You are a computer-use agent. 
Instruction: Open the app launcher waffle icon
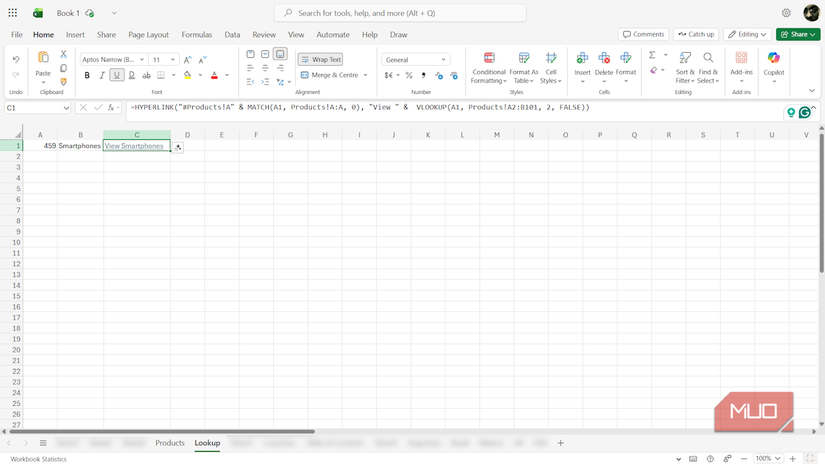[x=13, y=13]
